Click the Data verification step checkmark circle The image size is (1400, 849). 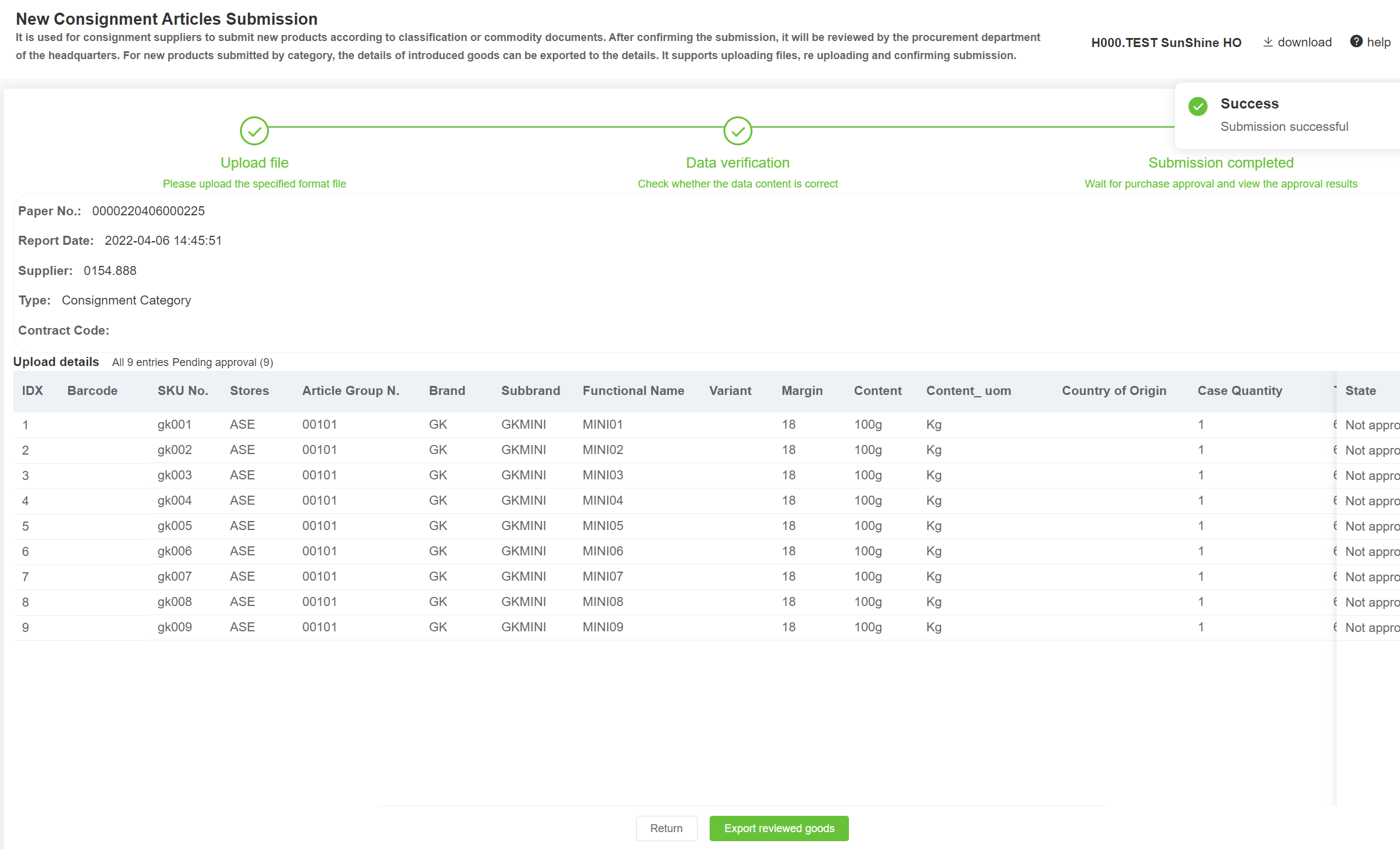(x=737, y=131)
